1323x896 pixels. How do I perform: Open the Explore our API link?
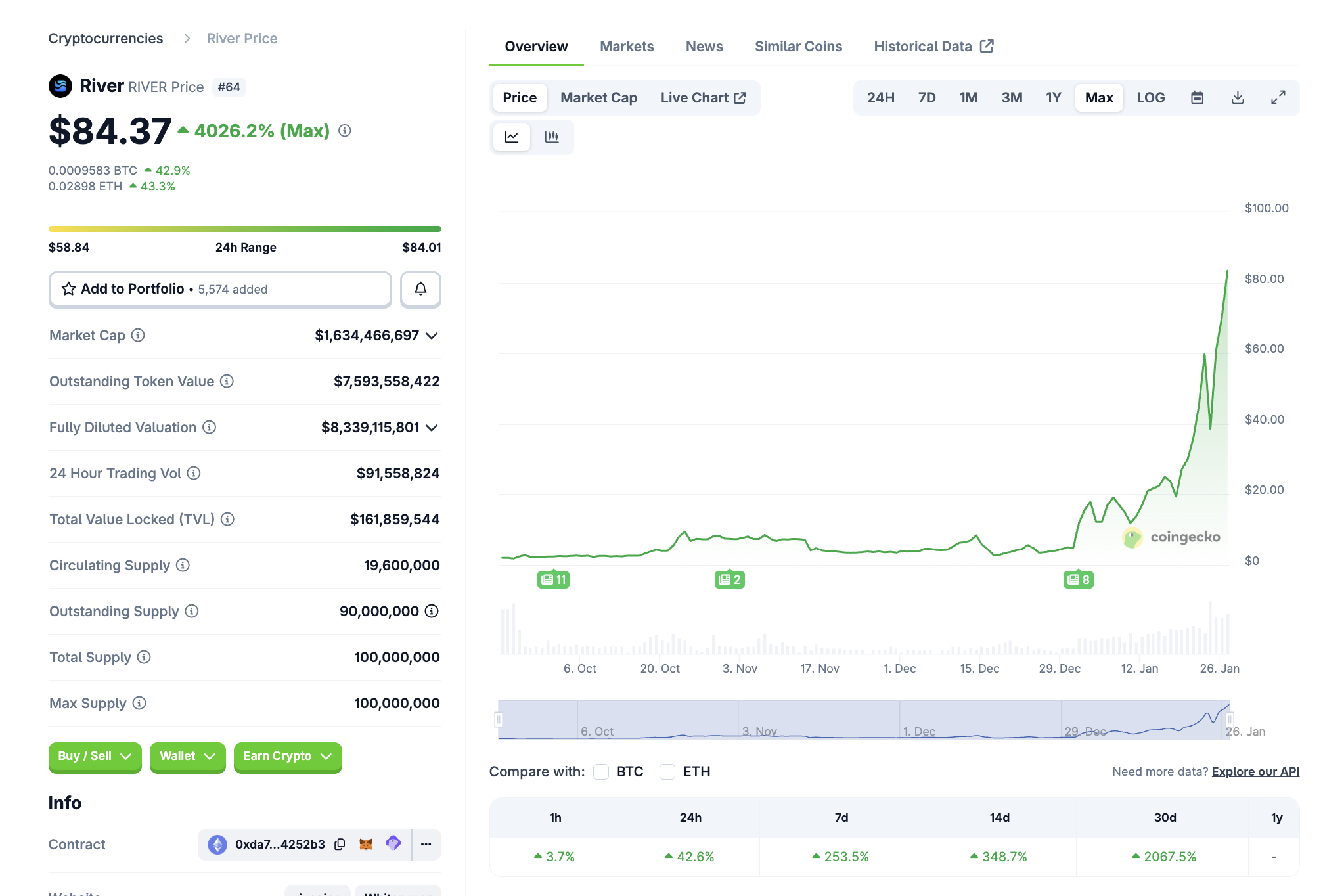click(1255, 772)
